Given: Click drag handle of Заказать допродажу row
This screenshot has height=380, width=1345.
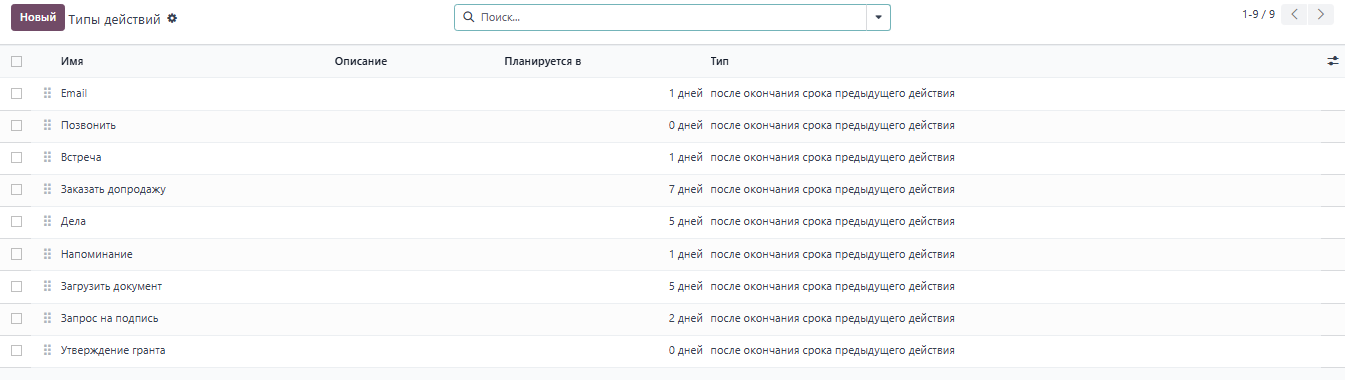Looking at the screenshot, I should tap(47, 189).
